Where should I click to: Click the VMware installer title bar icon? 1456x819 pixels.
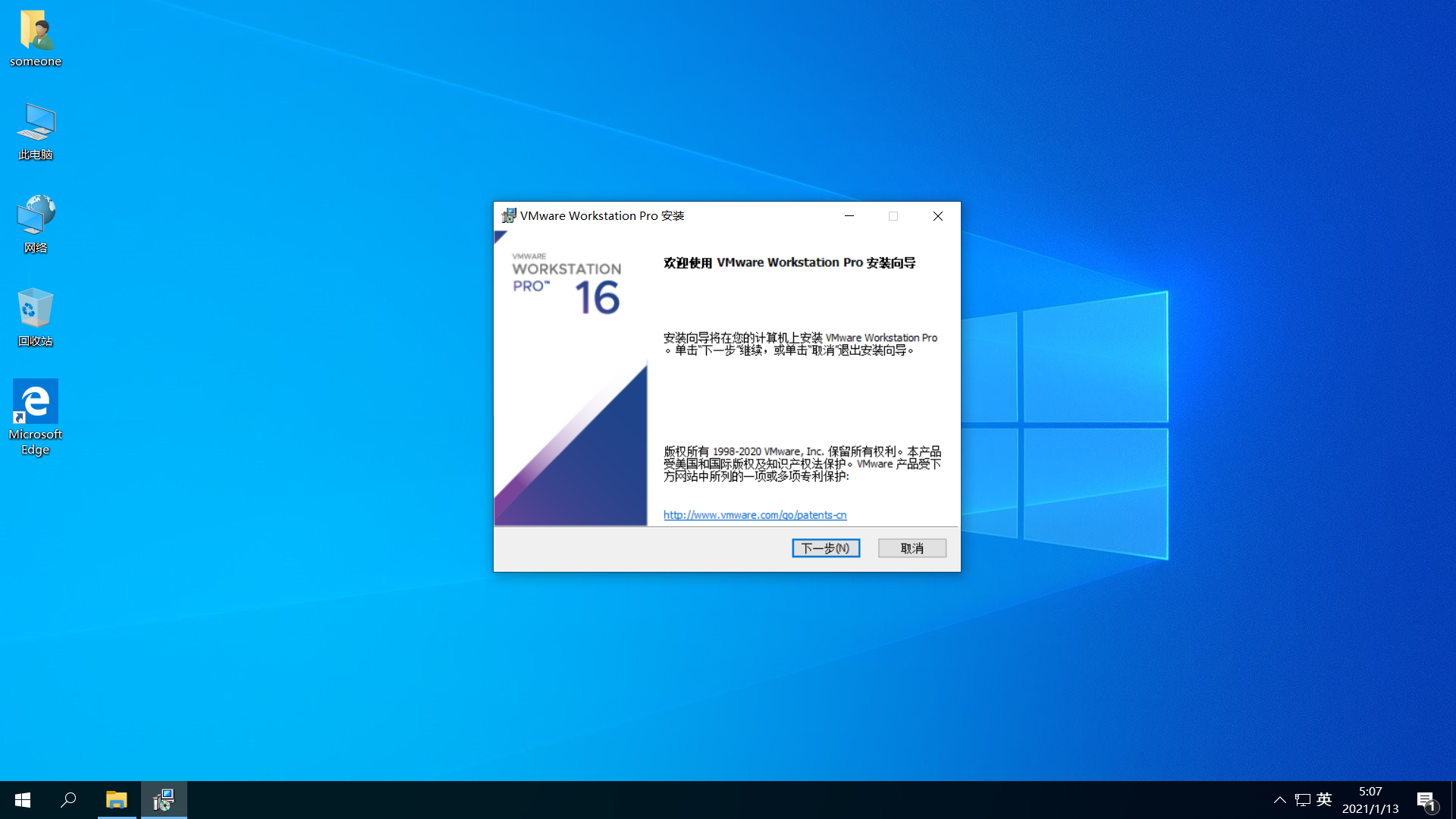(x=509, y=216)
